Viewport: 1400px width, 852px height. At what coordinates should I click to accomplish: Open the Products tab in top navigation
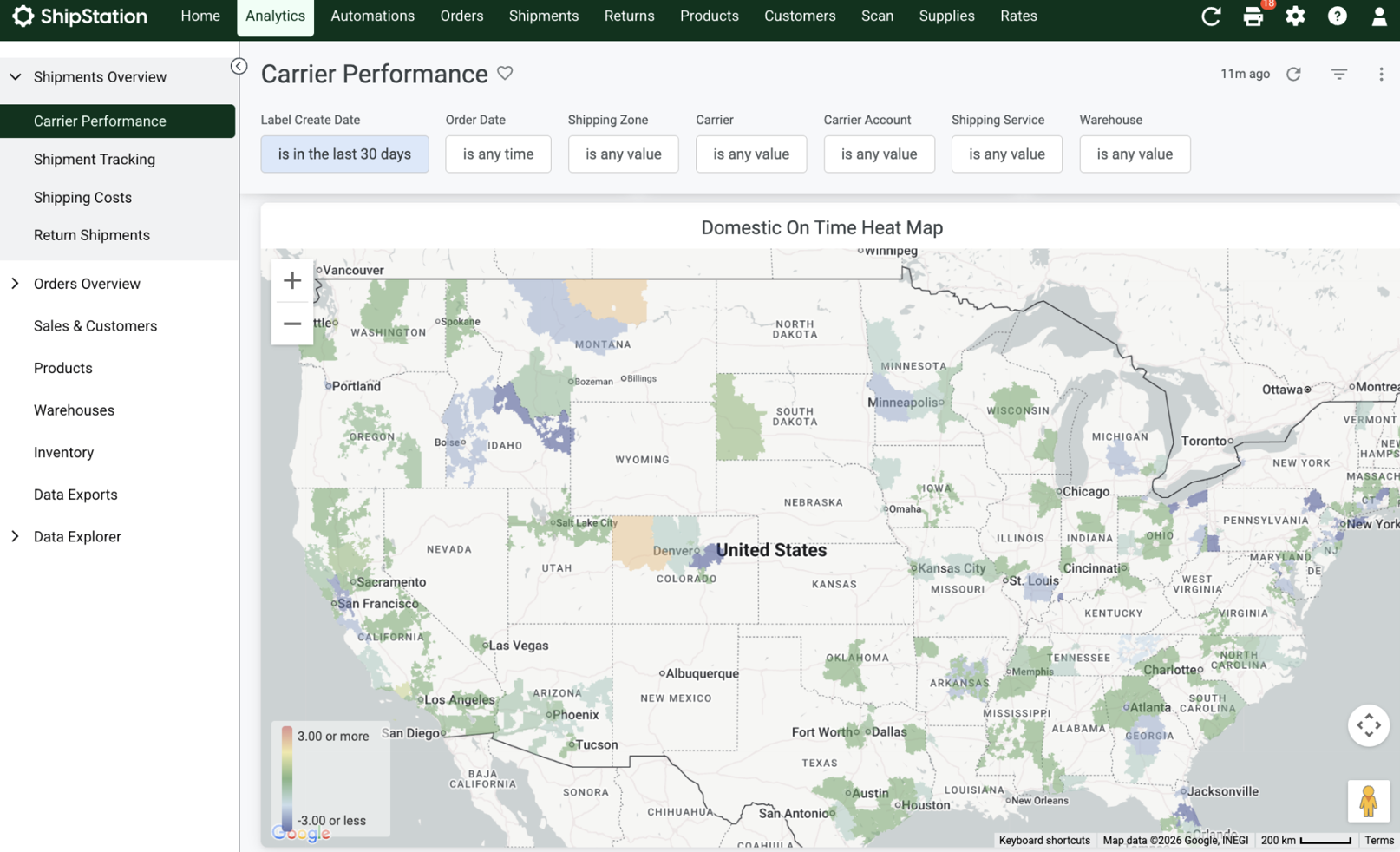point(709,16)
